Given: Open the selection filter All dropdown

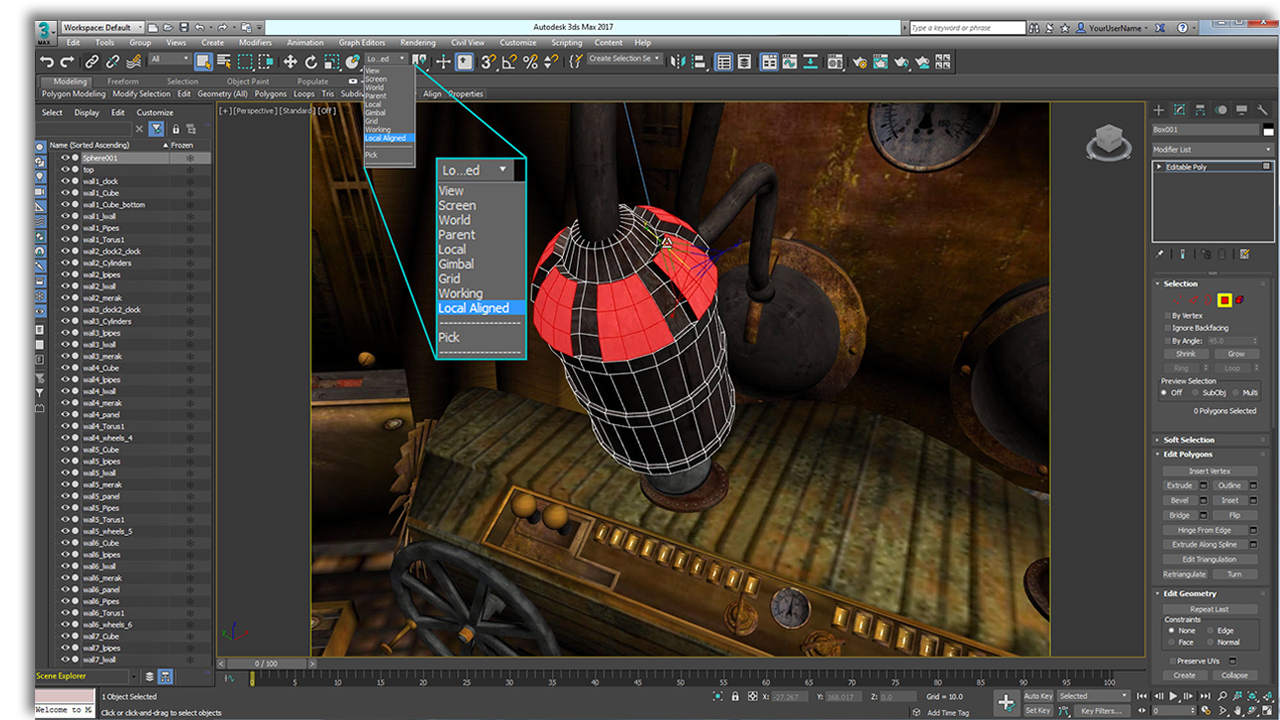Looking at the screenshot, I should pos(169,61).
